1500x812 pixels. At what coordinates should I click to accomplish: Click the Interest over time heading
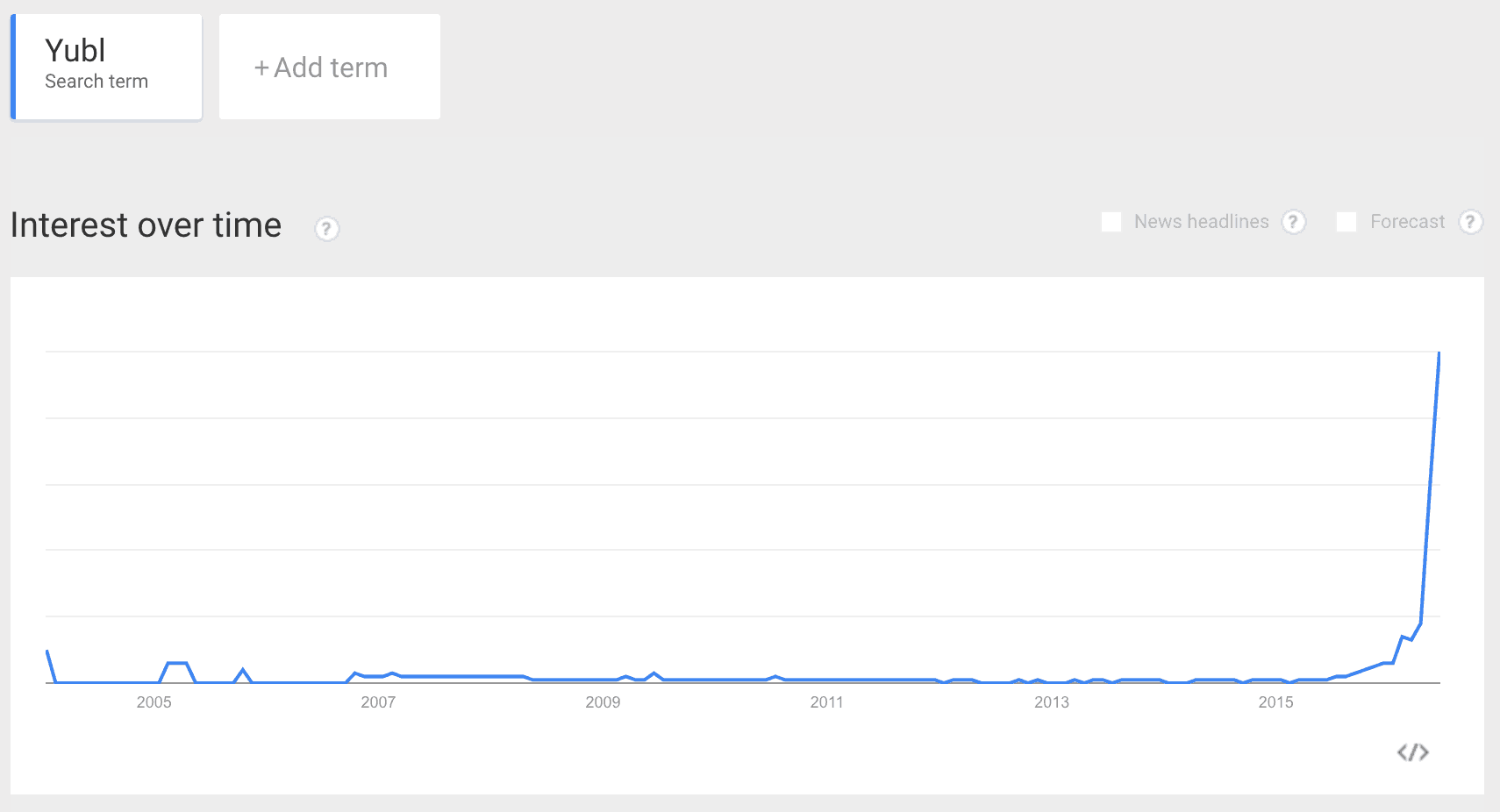(145, 225)
